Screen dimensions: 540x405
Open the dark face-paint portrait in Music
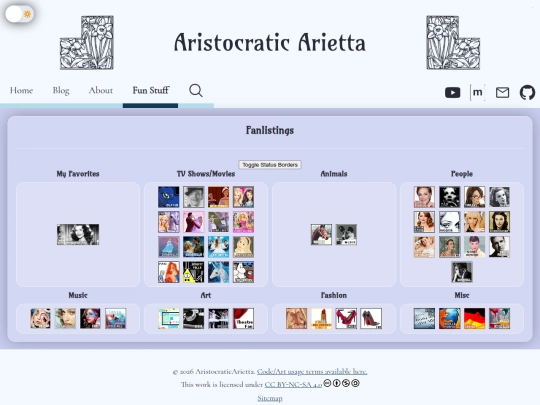pyautogui.click(x=90, y=319)
